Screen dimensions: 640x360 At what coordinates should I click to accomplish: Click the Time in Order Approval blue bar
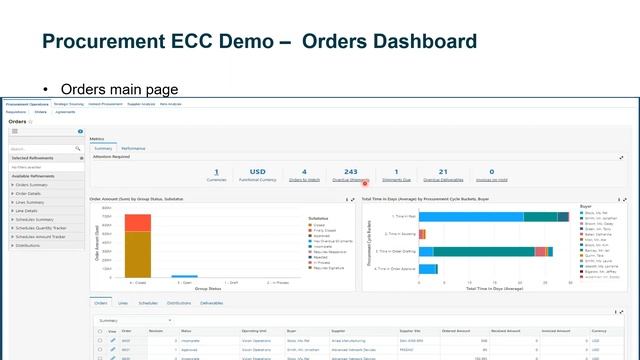pos(427,269)
